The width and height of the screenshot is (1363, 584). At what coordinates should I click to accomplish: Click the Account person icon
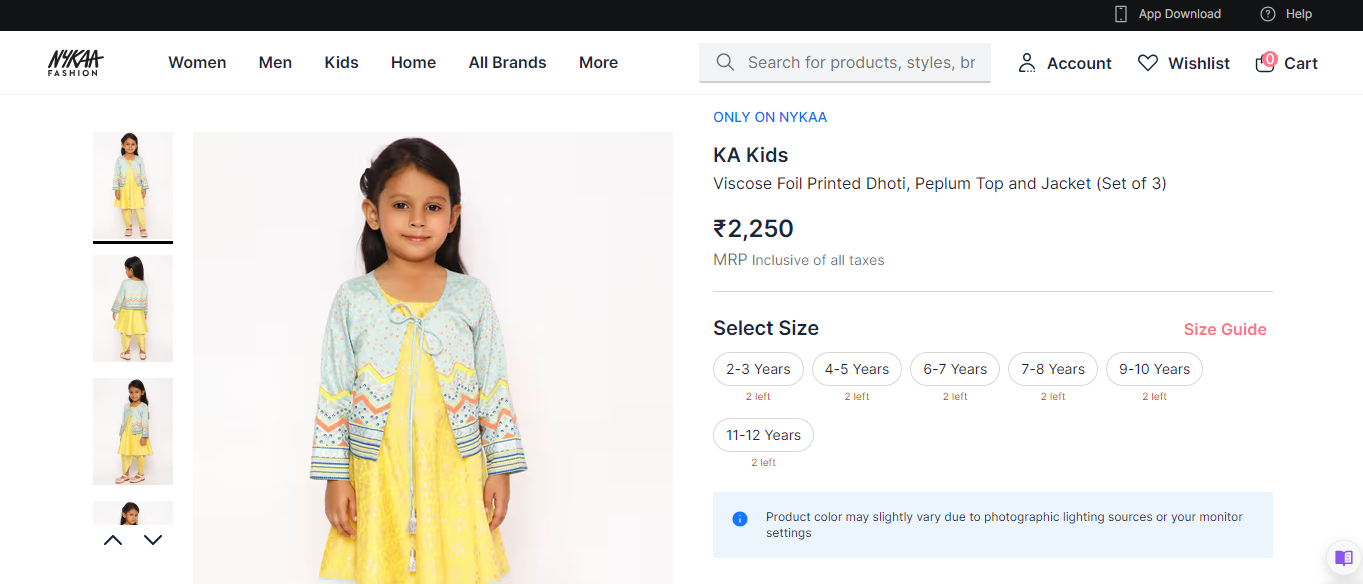[1026, 63]
